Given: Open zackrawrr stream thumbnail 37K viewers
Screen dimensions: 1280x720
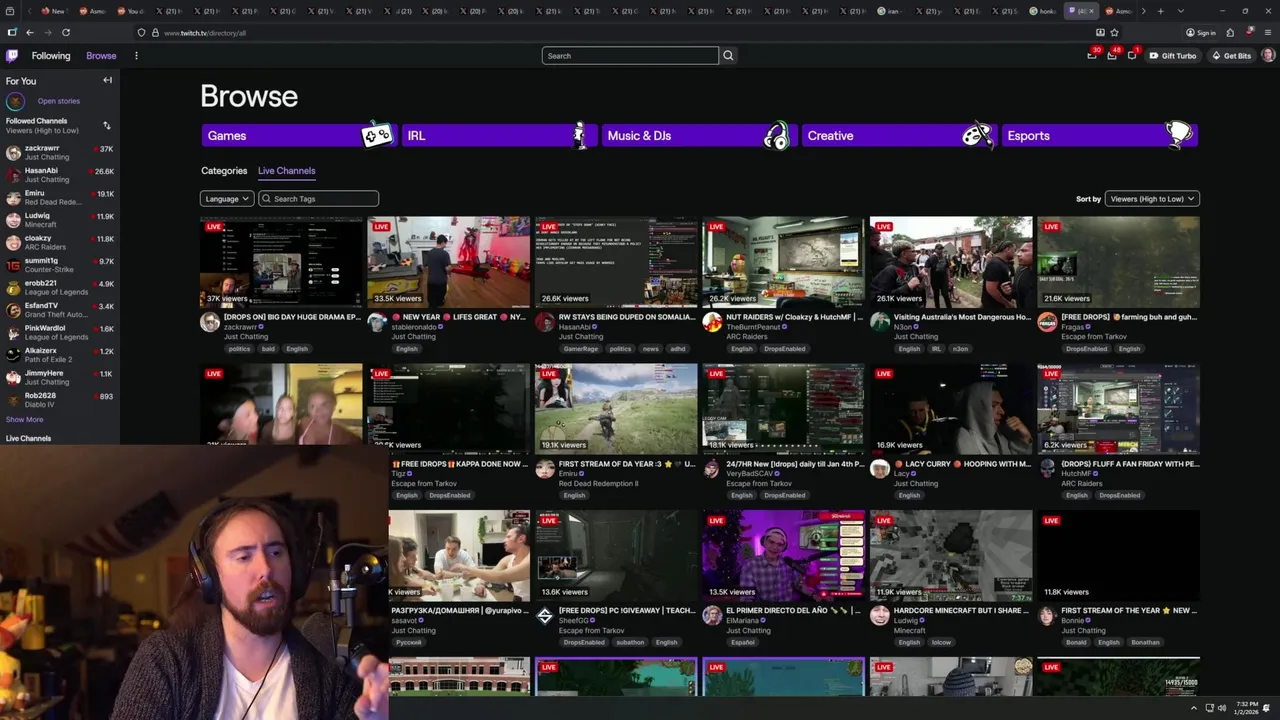Looking at the screenshot, I should 281,262.
